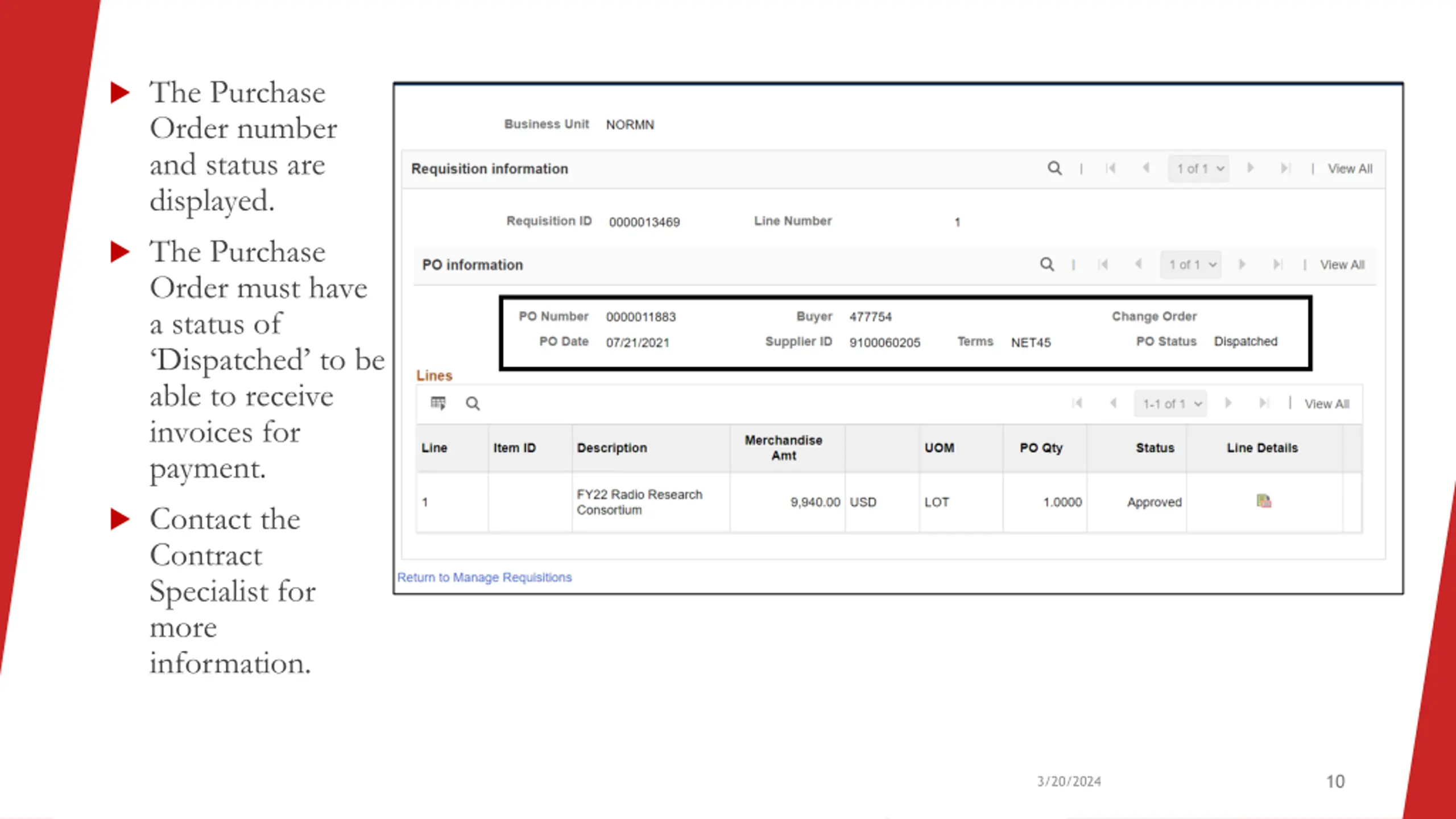Go to next PO information row

1242,264
